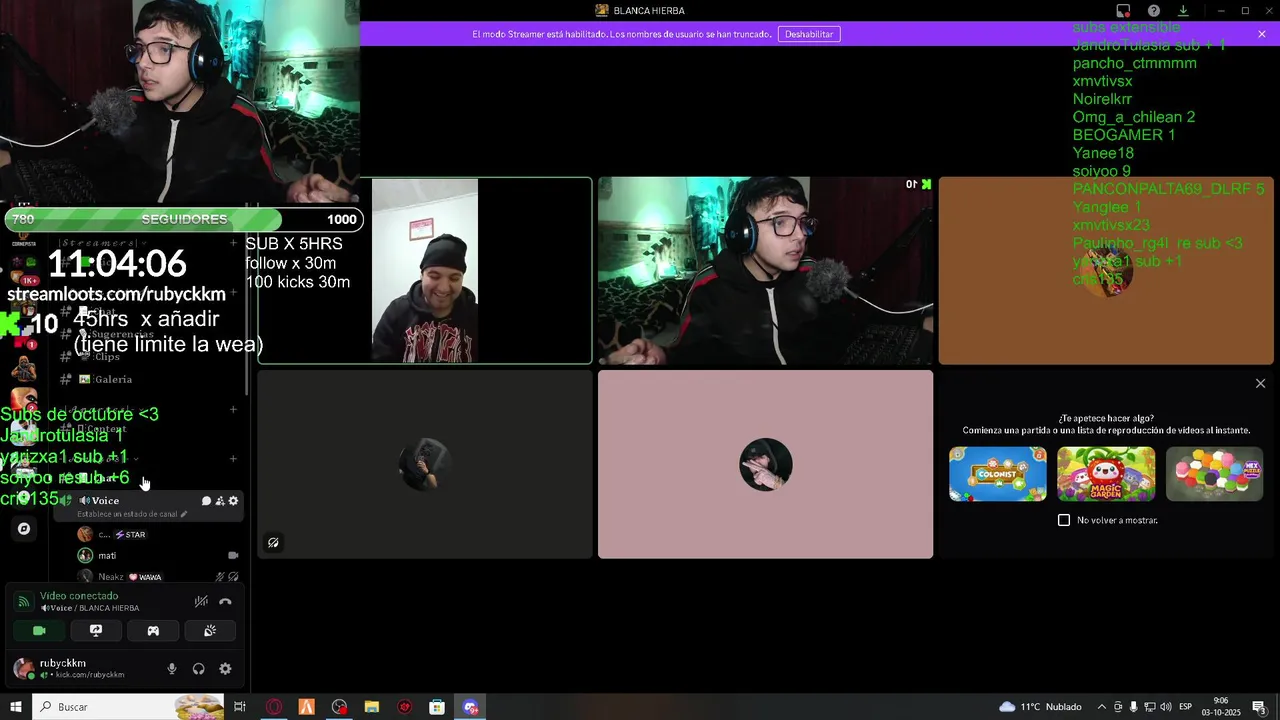1280x720 pixels.
Task: Focus the streamer webcam tile with headphones
Action: coord(766,271)
